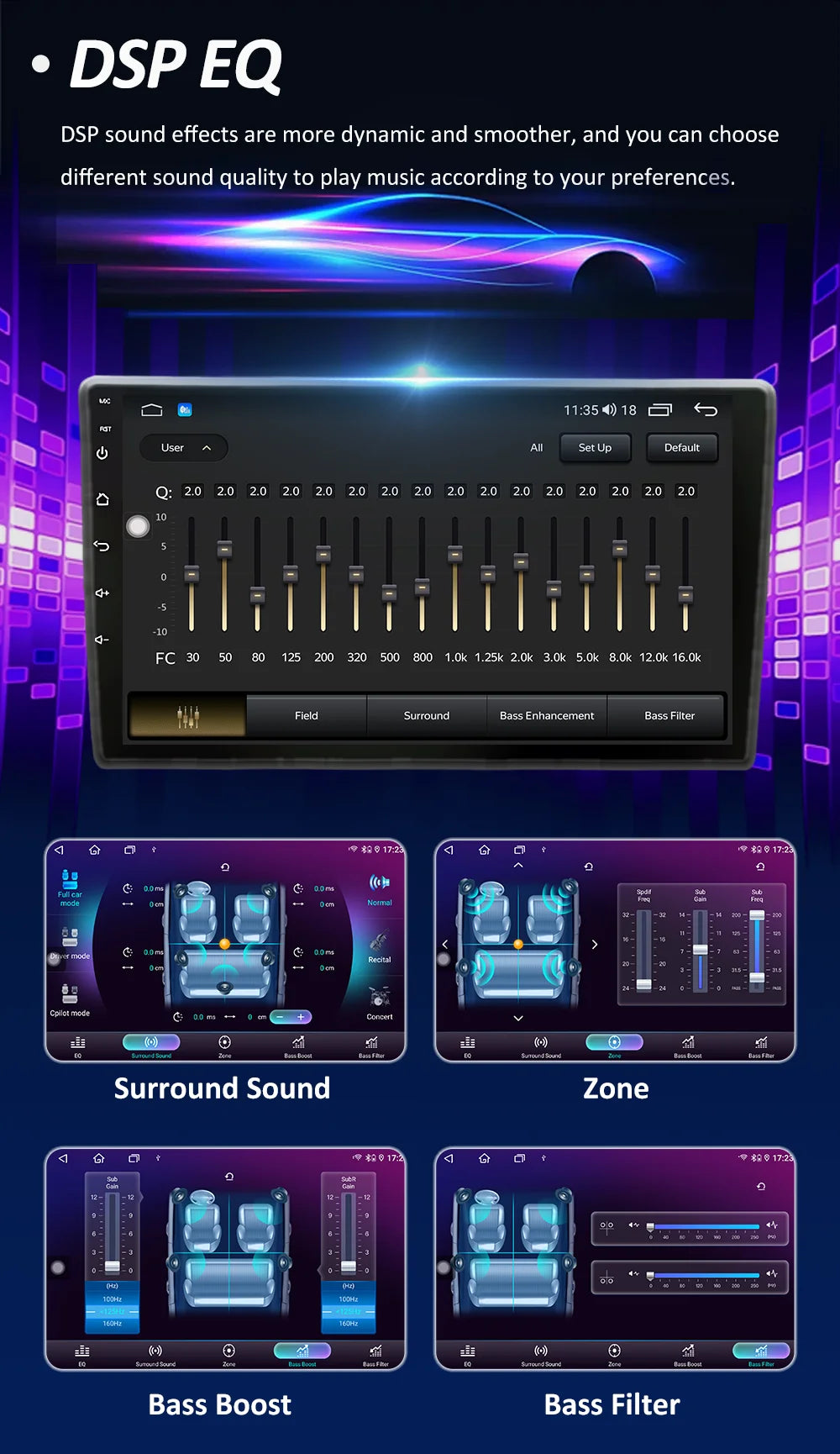The image size is (840, 1454).
Task: Select the Q value above the 30 band
Action: (x=193, y=492)
